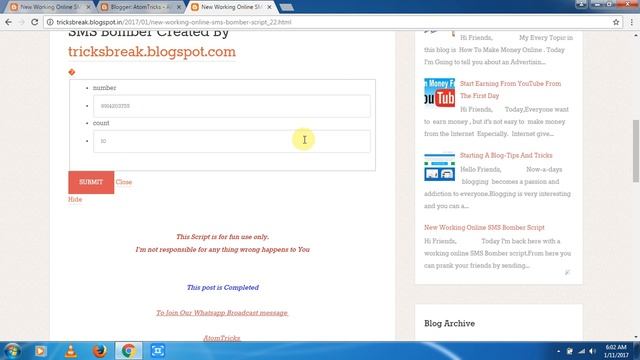
Task: Click the 'This post is Completed' text
Action: click(222, 287)
